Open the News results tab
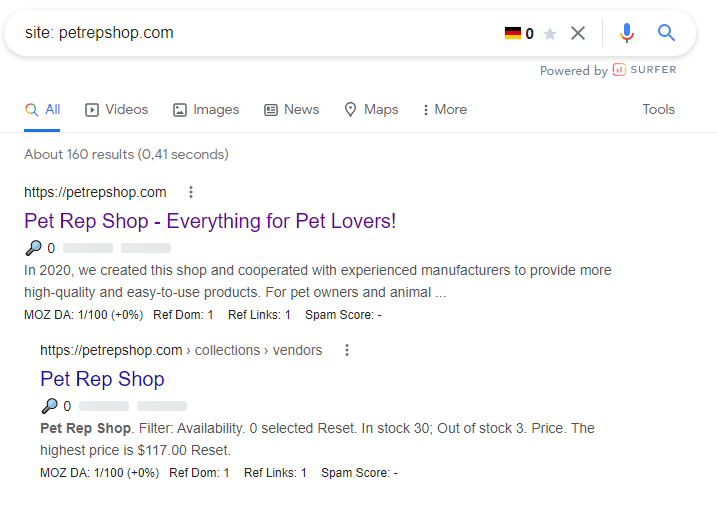The width and height of the screenshot is (717, 508). coord(291,110)
